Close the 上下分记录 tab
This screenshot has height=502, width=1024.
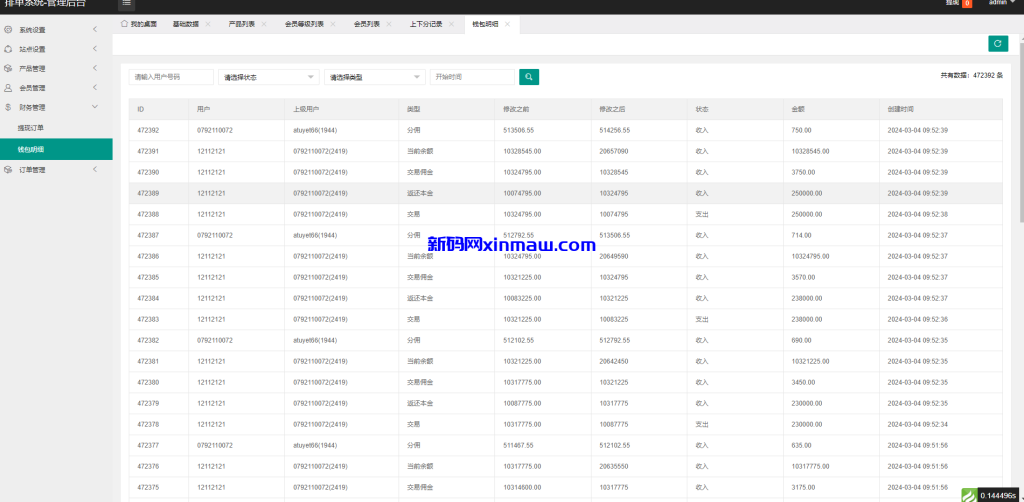click(451, 24)
